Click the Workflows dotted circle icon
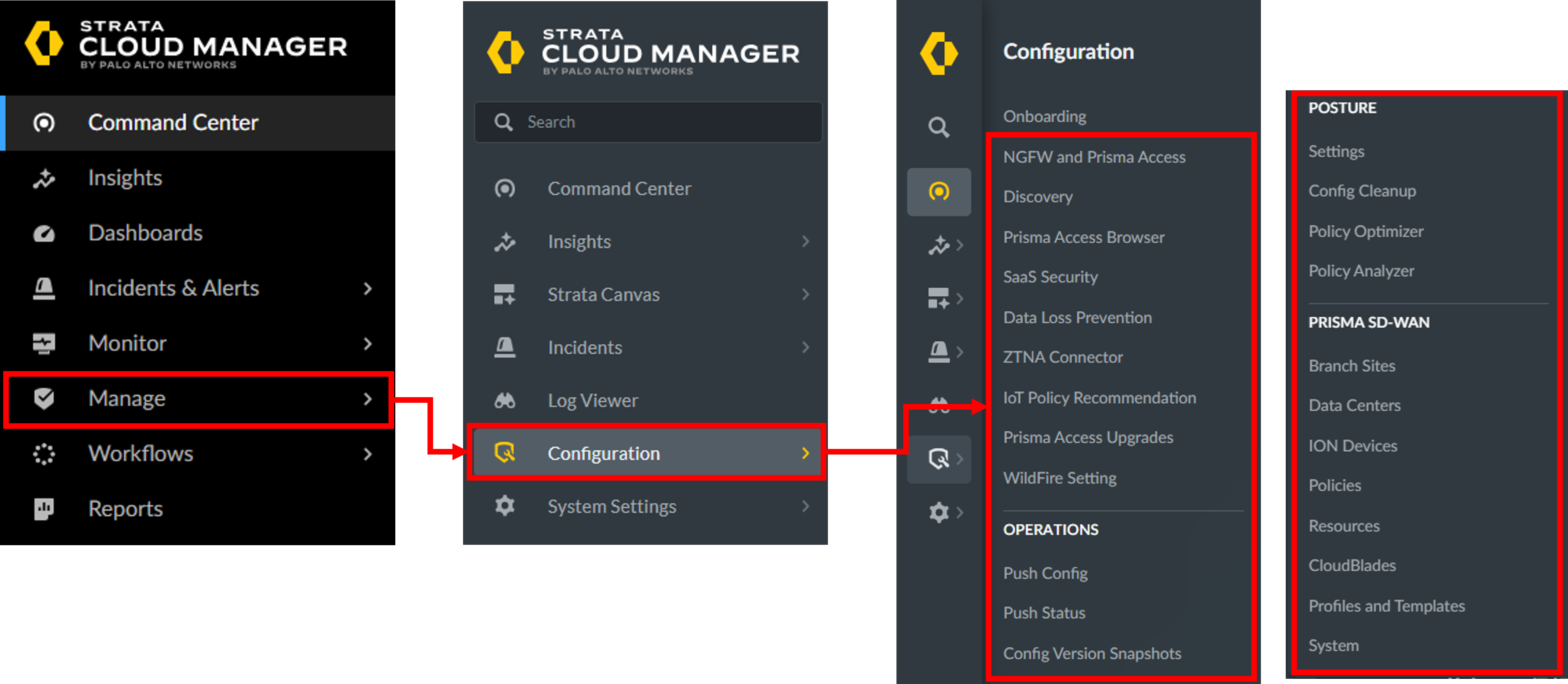 (x=44, y=454)
